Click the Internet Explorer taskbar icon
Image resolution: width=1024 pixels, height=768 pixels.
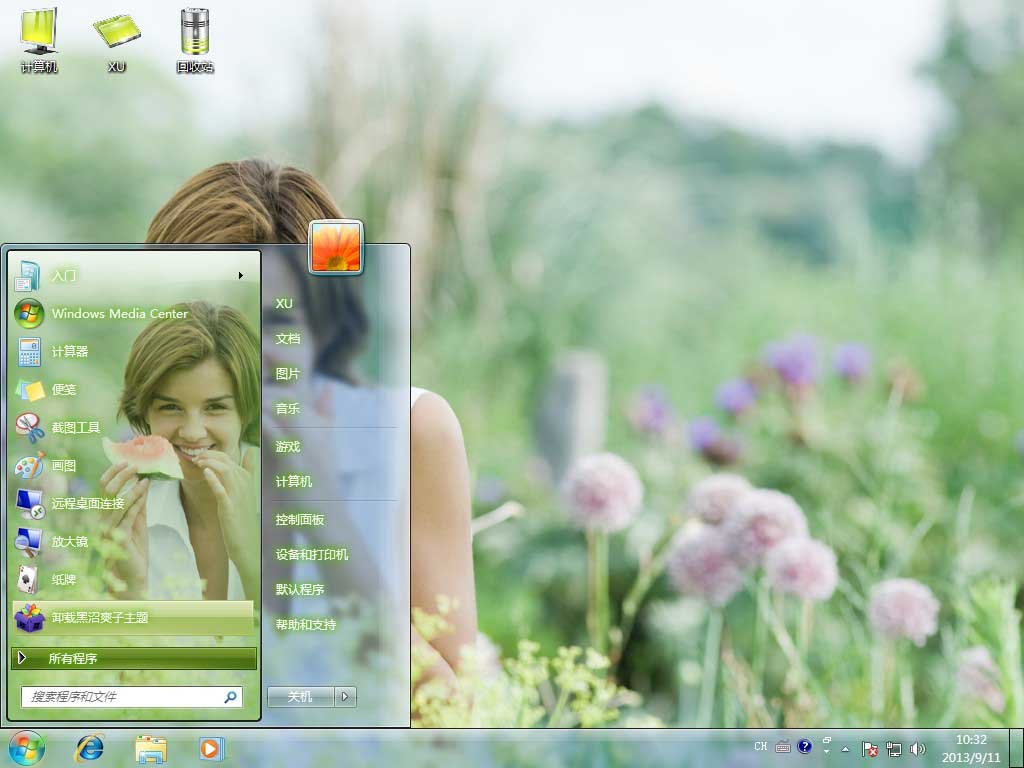click(x=90, y=748)
